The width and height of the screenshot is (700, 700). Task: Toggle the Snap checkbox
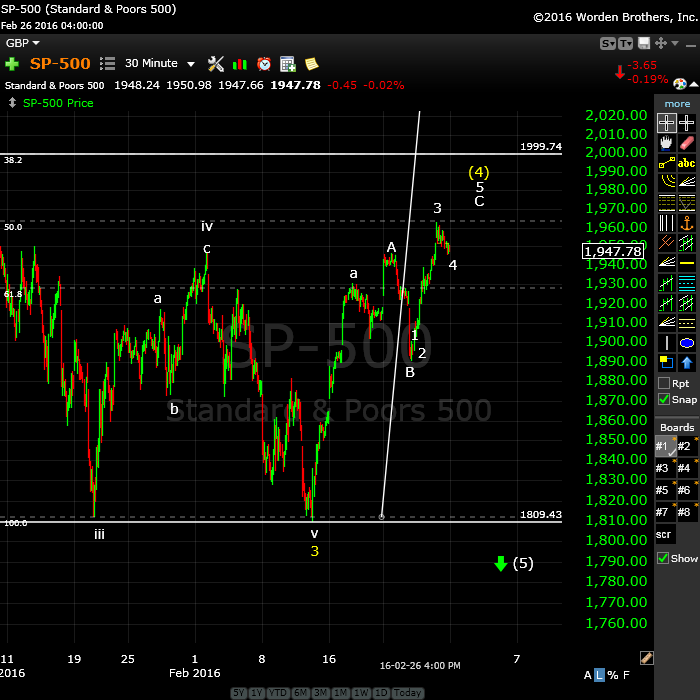coord(664,399)
